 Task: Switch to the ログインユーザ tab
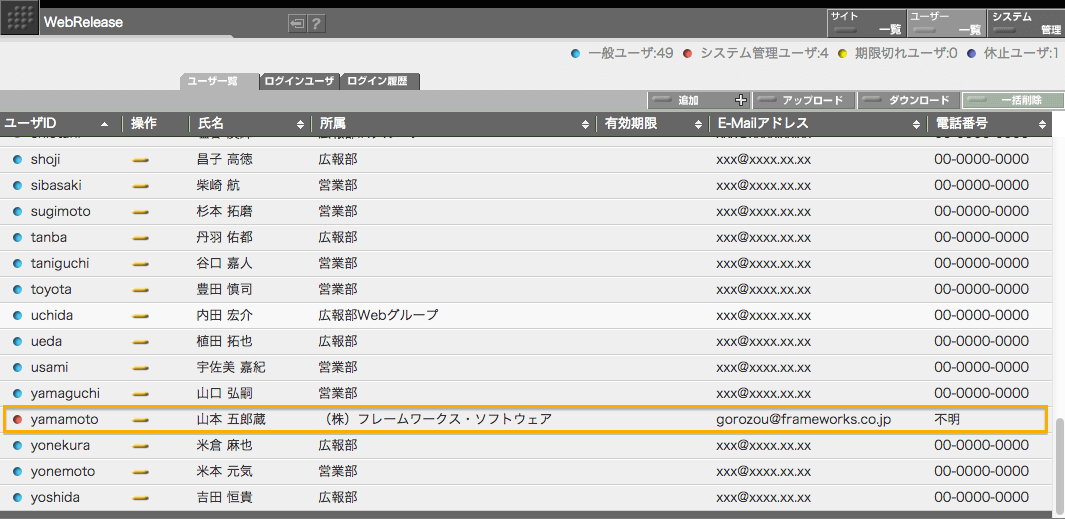point(299,81)
